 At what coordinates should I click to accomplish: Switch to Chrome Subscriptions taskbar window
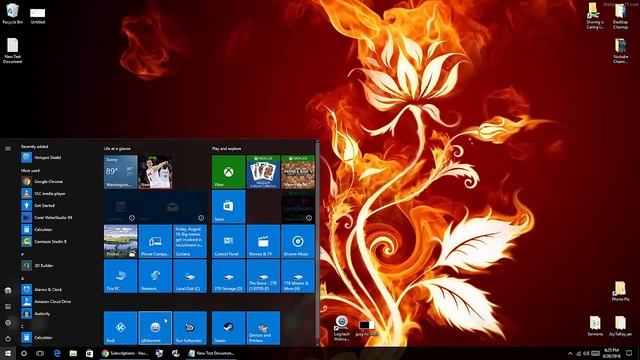pyautogui.click(x=124, y=353)
